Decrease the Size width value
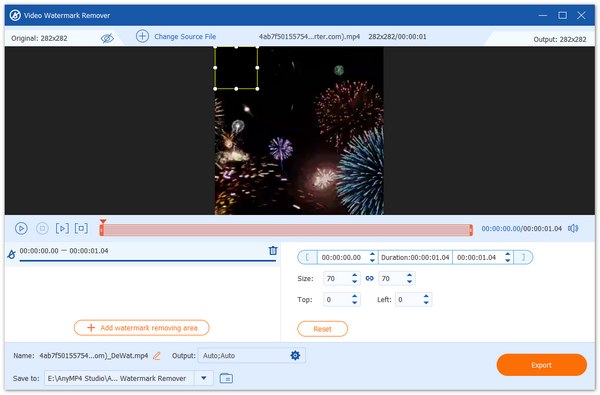The width and height of the screenshot is (600, 395). tap(355, 282)
